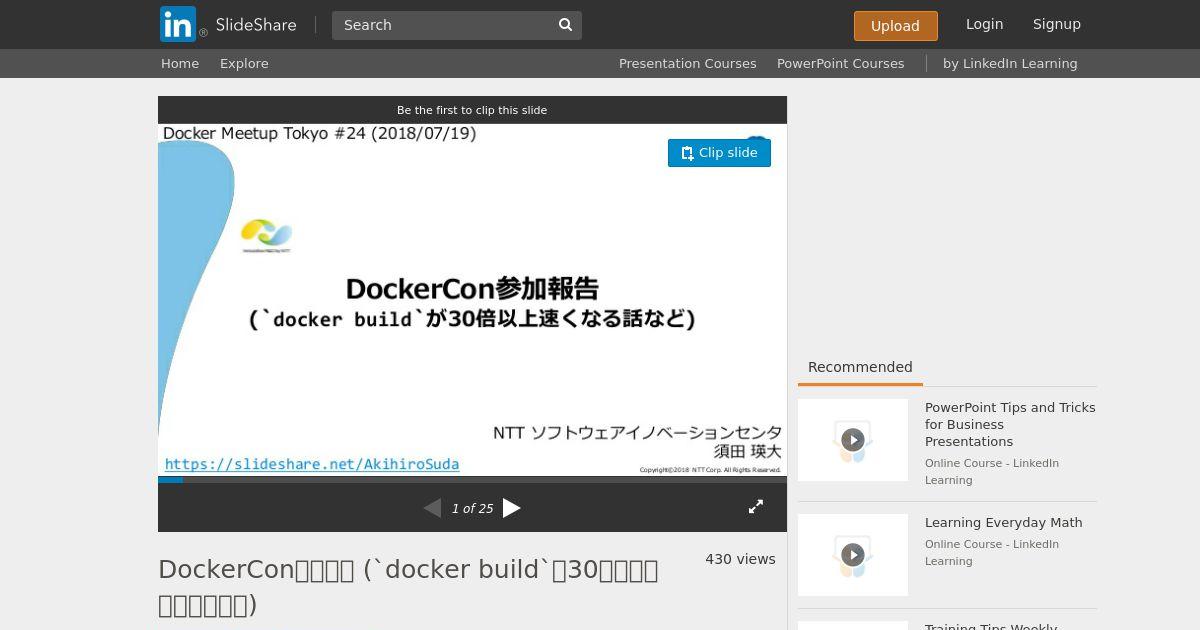Viewport: 1200px width, 630px height.
Task: Toggle fullscreen view icon
Action: pos(756,507)
